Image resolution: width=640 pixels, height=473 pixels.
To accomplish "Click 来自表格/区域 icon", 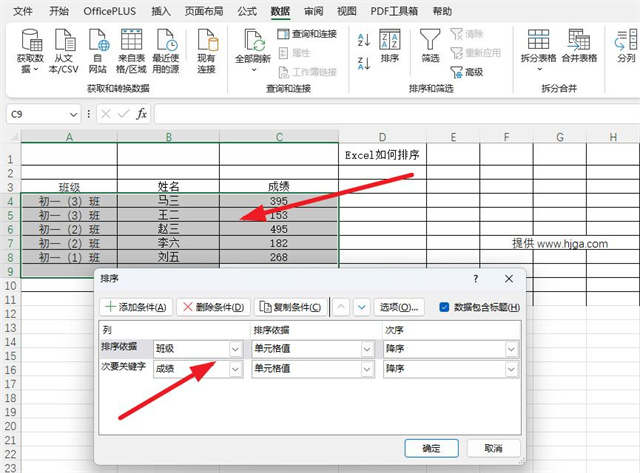I will coord(131,40).
